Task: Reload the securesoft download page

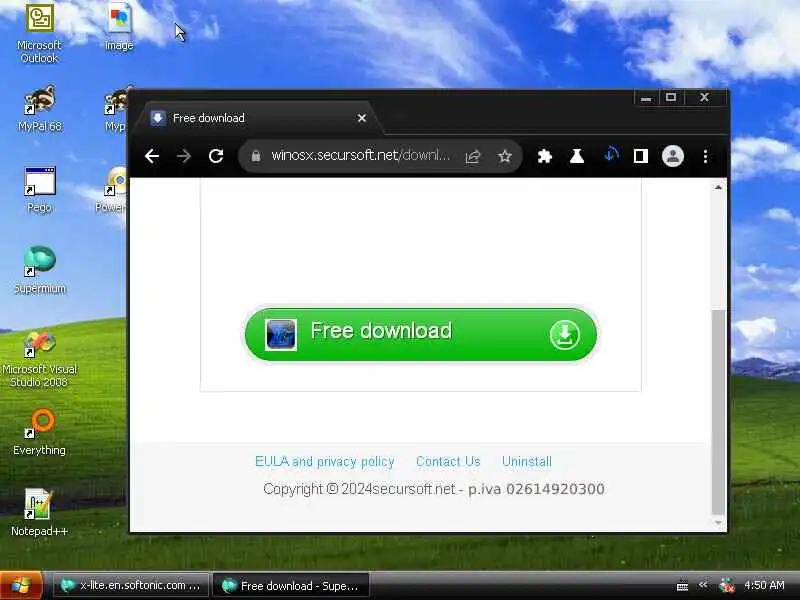Action: (216, 156)
